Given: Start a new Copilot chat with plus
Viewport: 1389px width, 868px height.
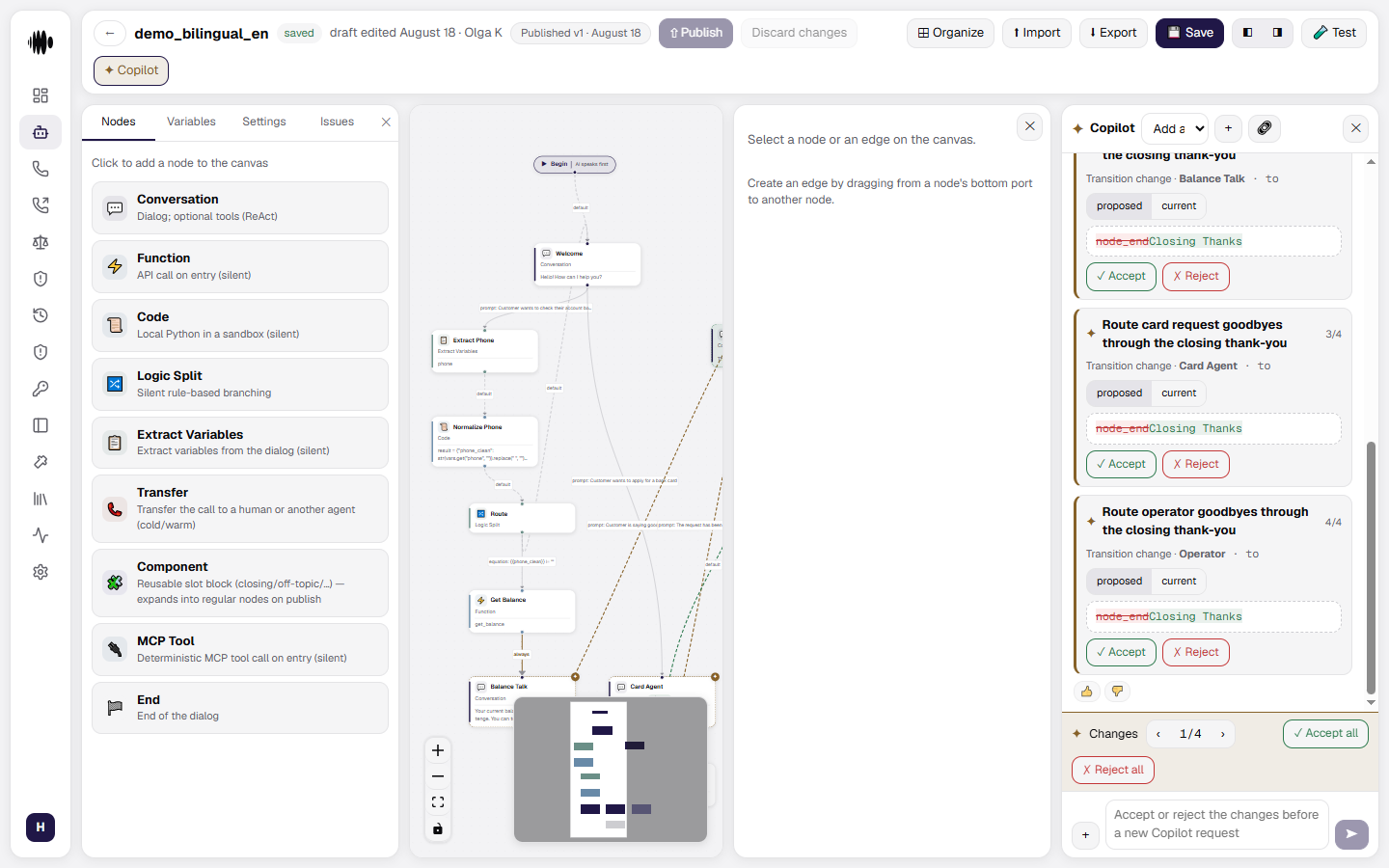Looking at the screenshot, I should (1228, 128).
